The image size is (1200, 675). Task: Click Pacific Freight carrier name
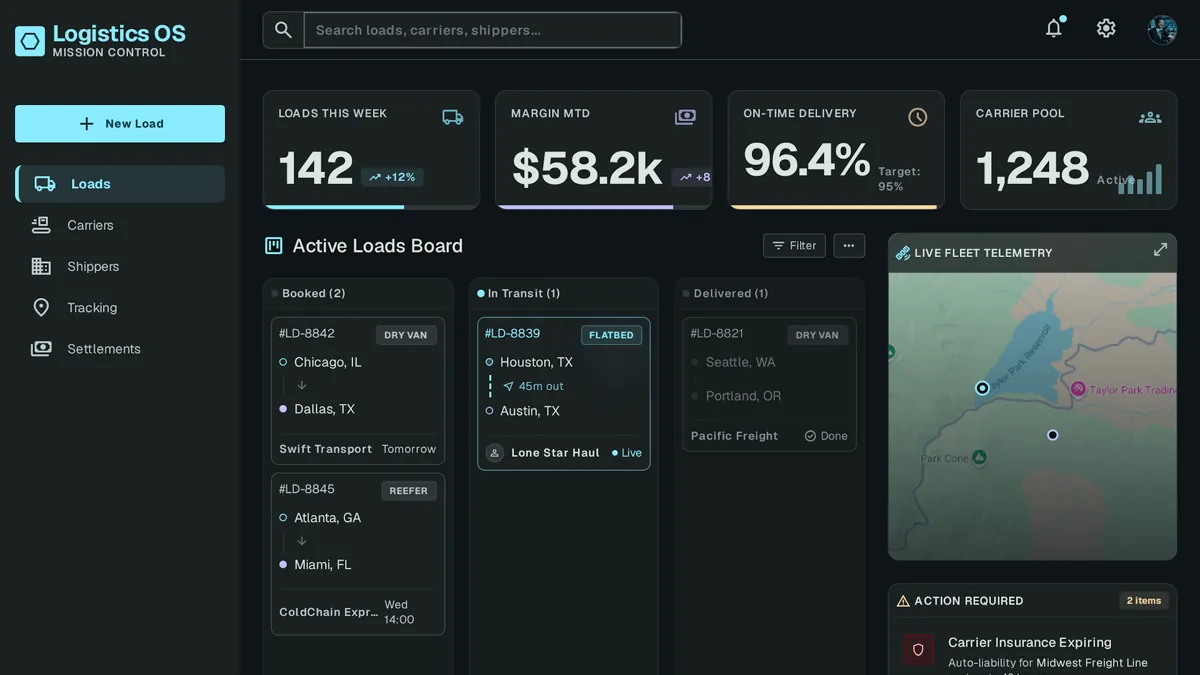(734, 436)
